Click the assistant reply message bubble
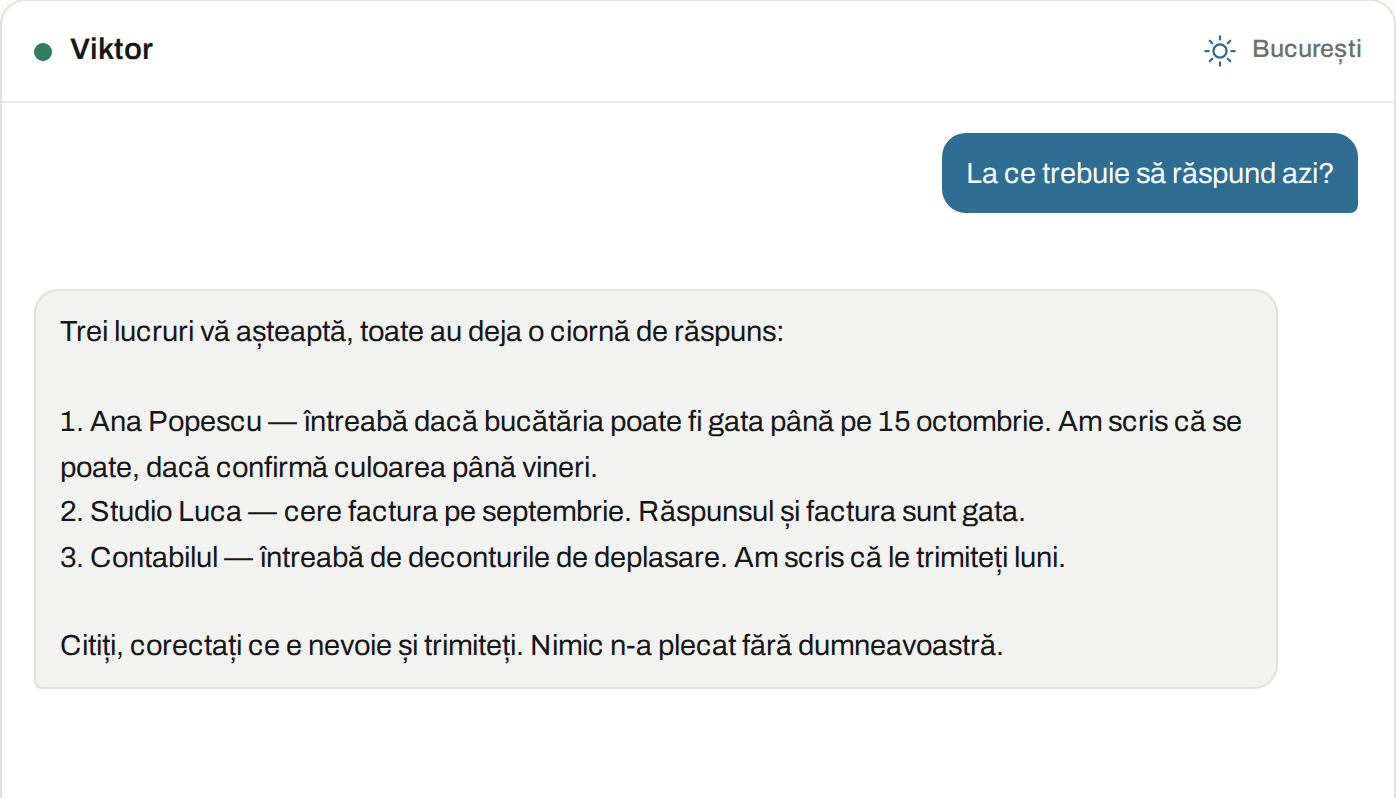Screen dimensions: 1396x798 (656, 489)
